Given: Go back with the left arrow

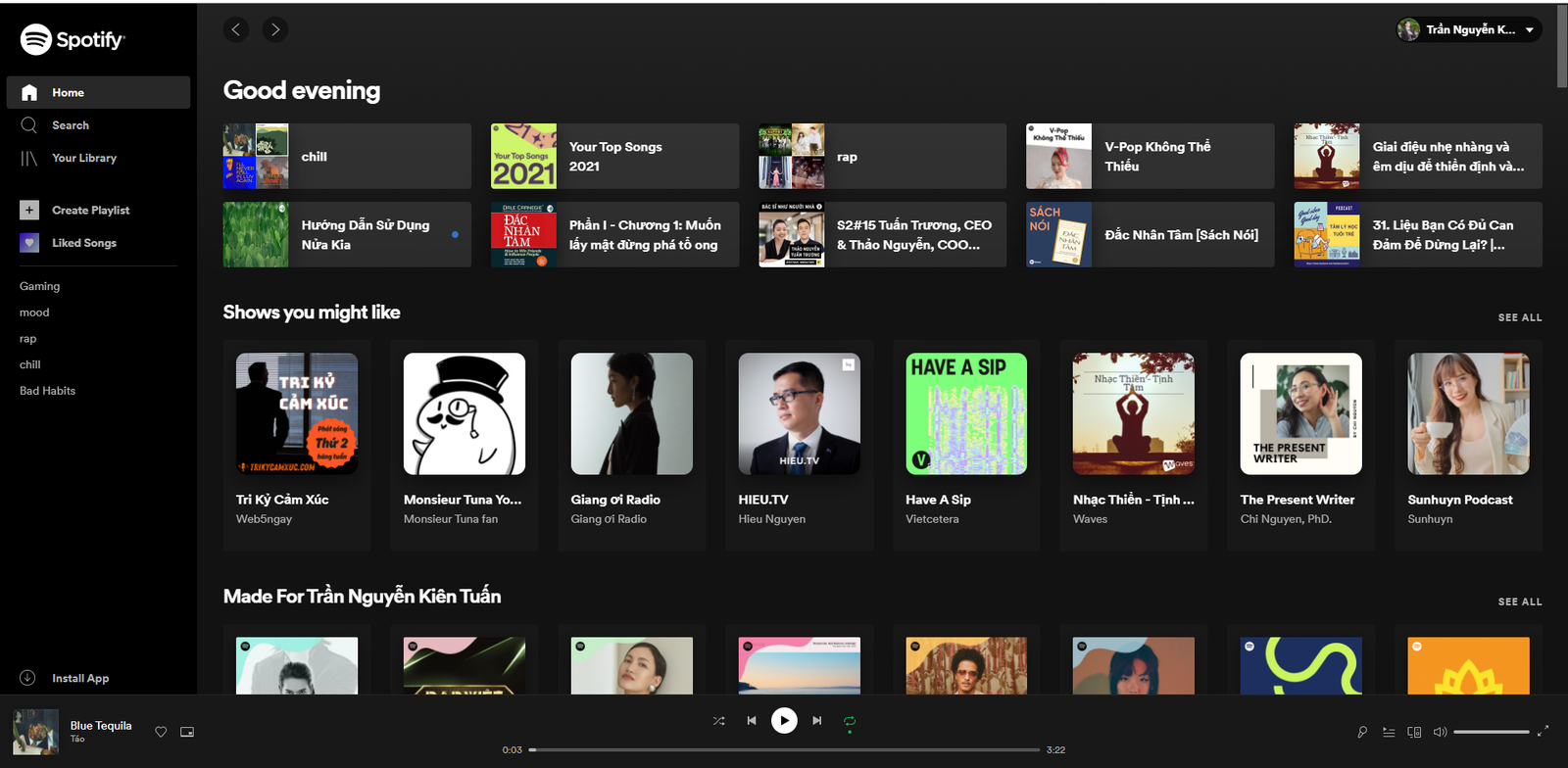Looking at the screenshot, I should 236,29.
